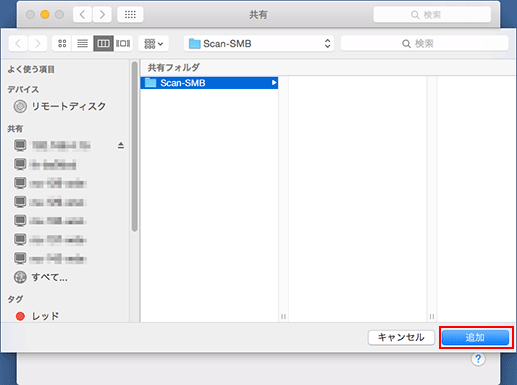Viewport: 517px width, 385px height.
Task: Click search field in 共有 window
Action: pyautogui.click(x=432, y=15)
